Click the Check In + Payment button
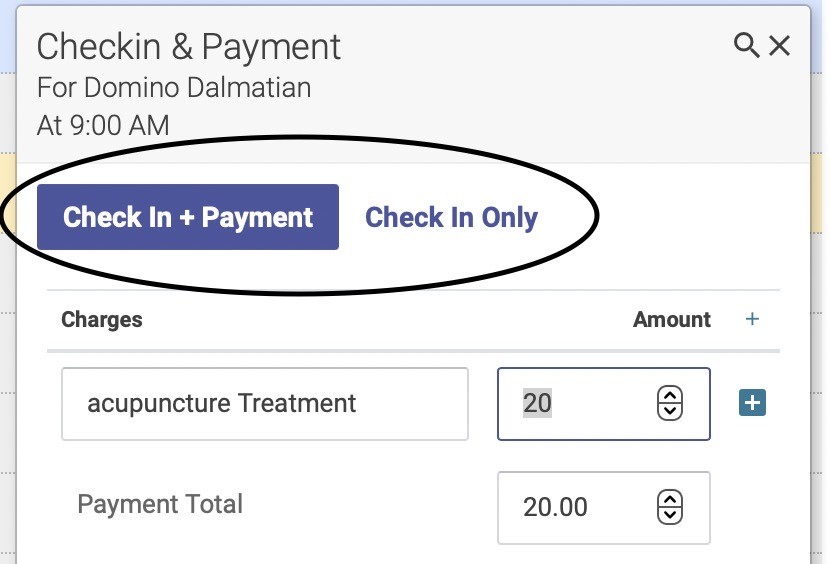The image size is (830, 564). click(188, 217)
